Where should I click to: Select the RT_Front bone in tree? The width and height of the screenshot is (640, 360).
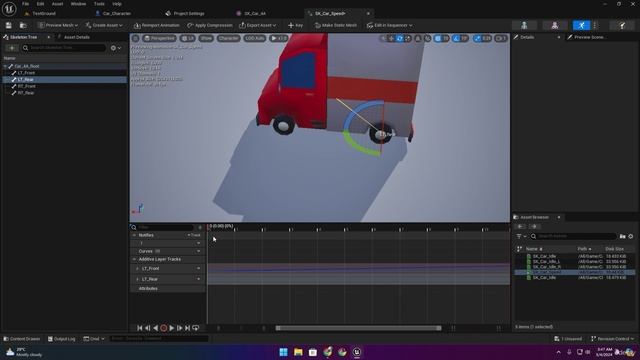pos(26,86)
